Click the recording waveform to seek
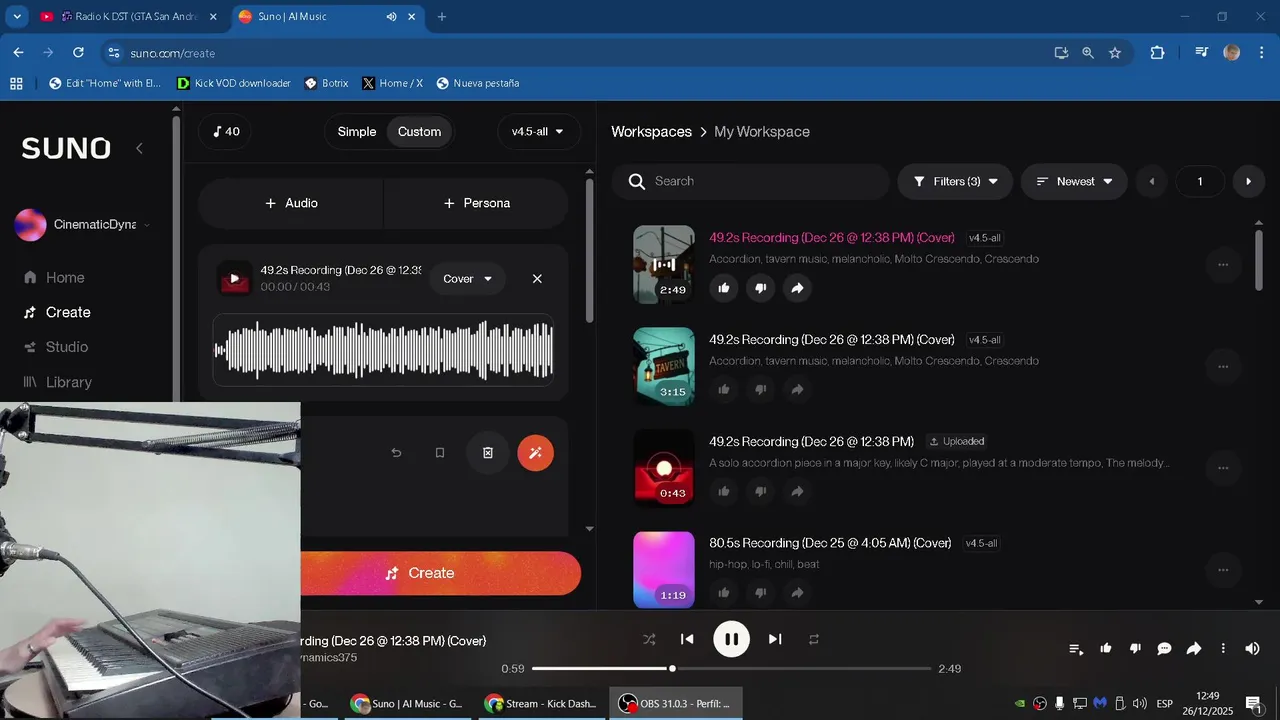 (383, 350)
